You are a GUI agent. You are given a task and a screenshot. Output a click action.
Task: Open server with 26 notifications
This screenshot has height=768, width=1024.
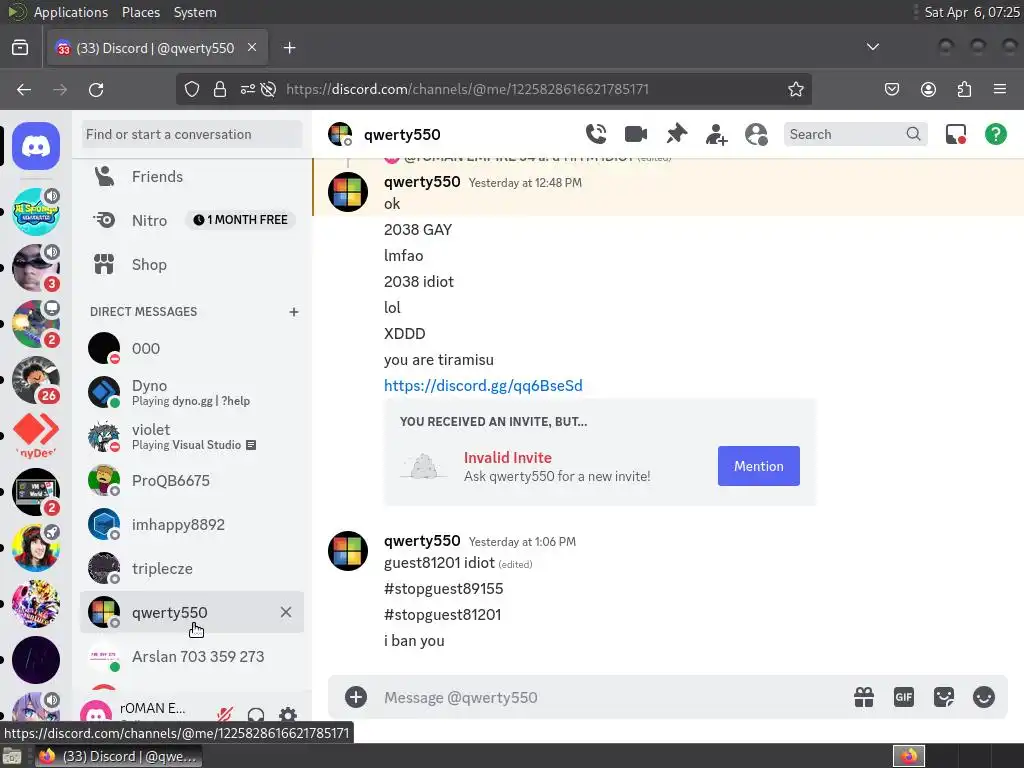(36, 380)
